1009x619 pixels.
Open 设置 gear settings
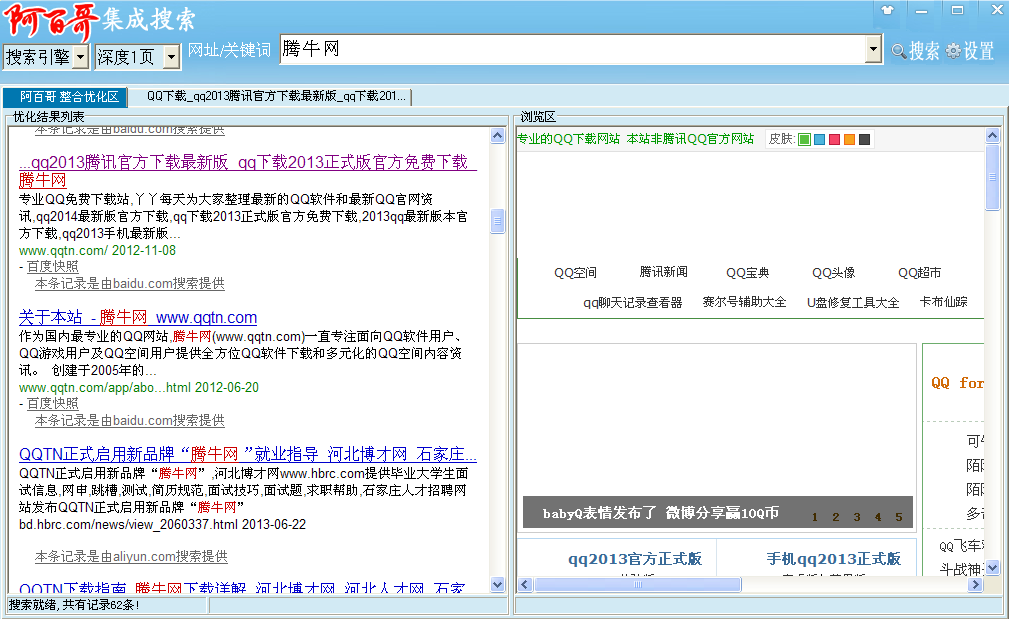coord(971,51)
